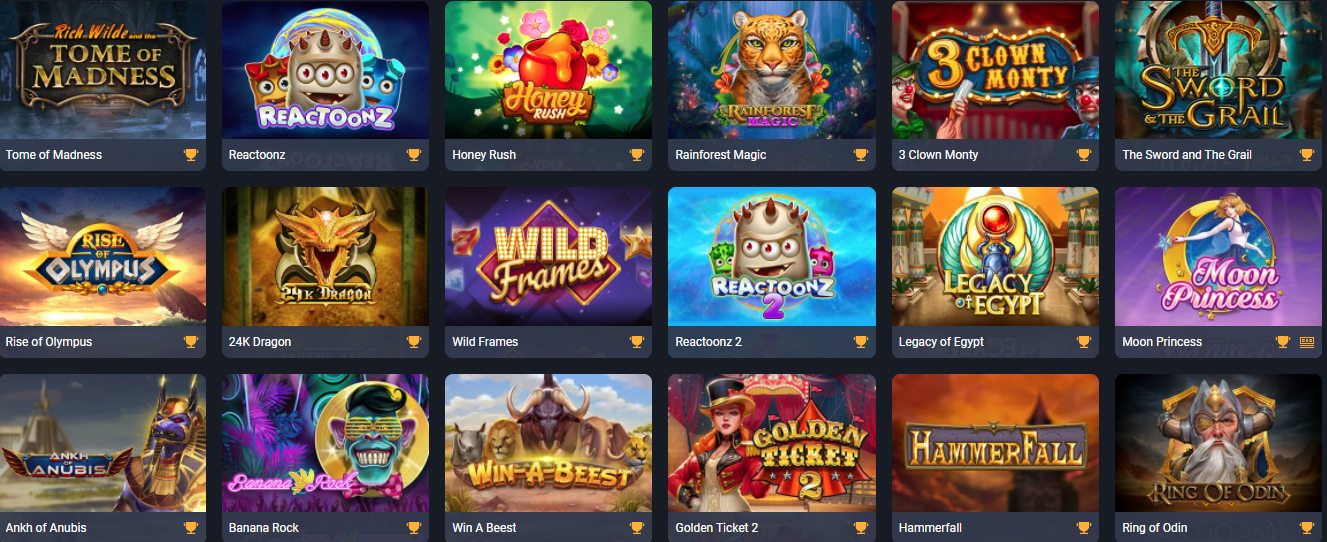
Task: Click the trophy icon for 3 Clown Monty
Action: [1083, 155]
